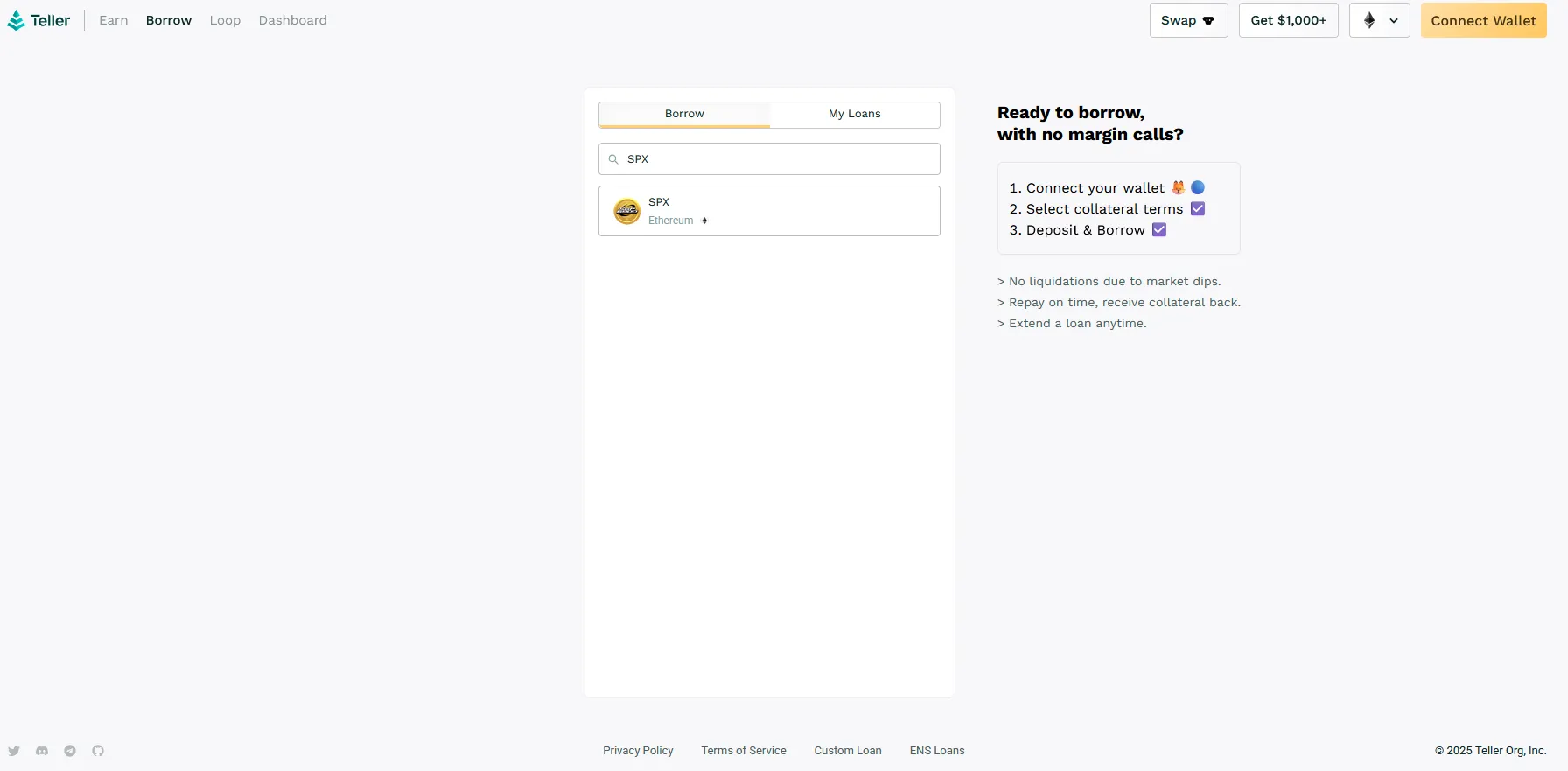Click checkmark beside Deposit & Borrow

click(1159, 230)
